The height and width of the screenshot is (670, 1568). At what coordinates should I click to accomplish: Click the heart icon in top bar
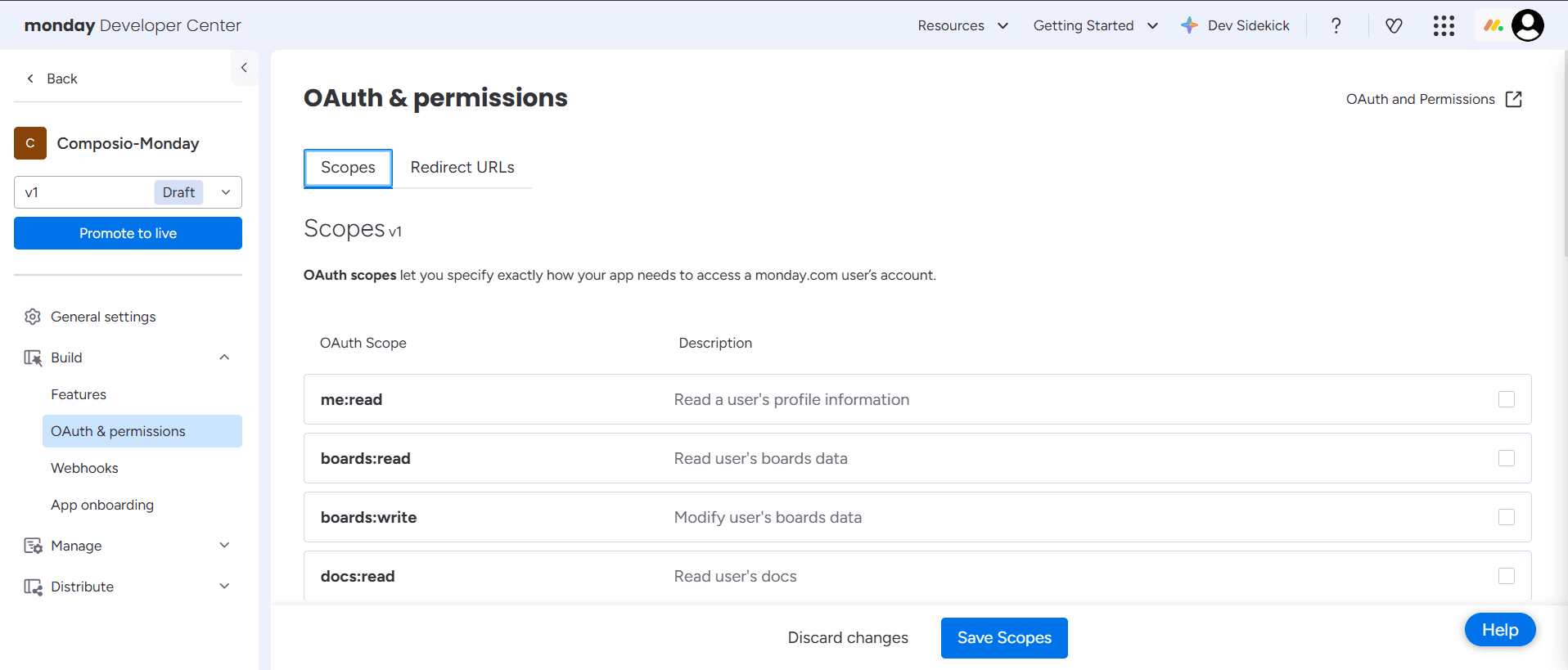[x=1394, y=25]
